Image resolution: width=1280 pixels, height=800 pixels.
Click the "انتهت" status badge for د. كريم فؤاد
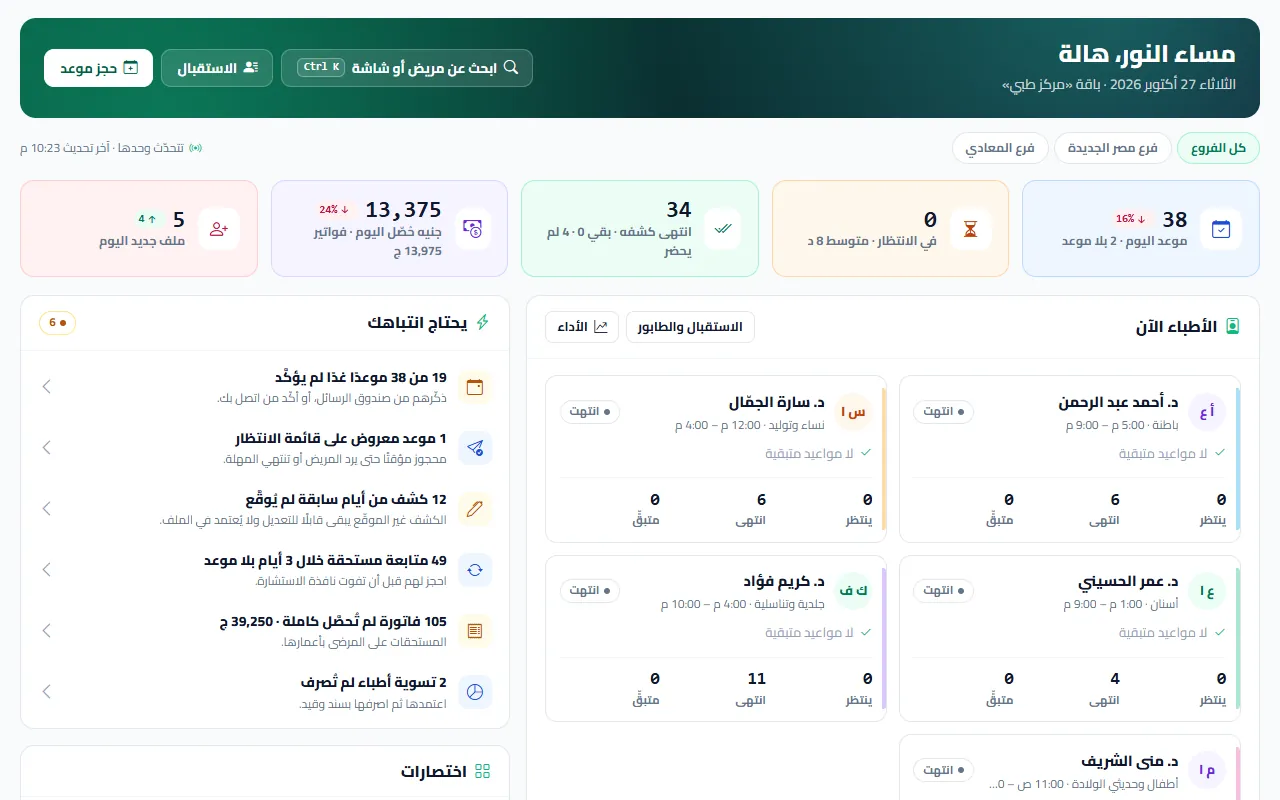tap(590, 591)
